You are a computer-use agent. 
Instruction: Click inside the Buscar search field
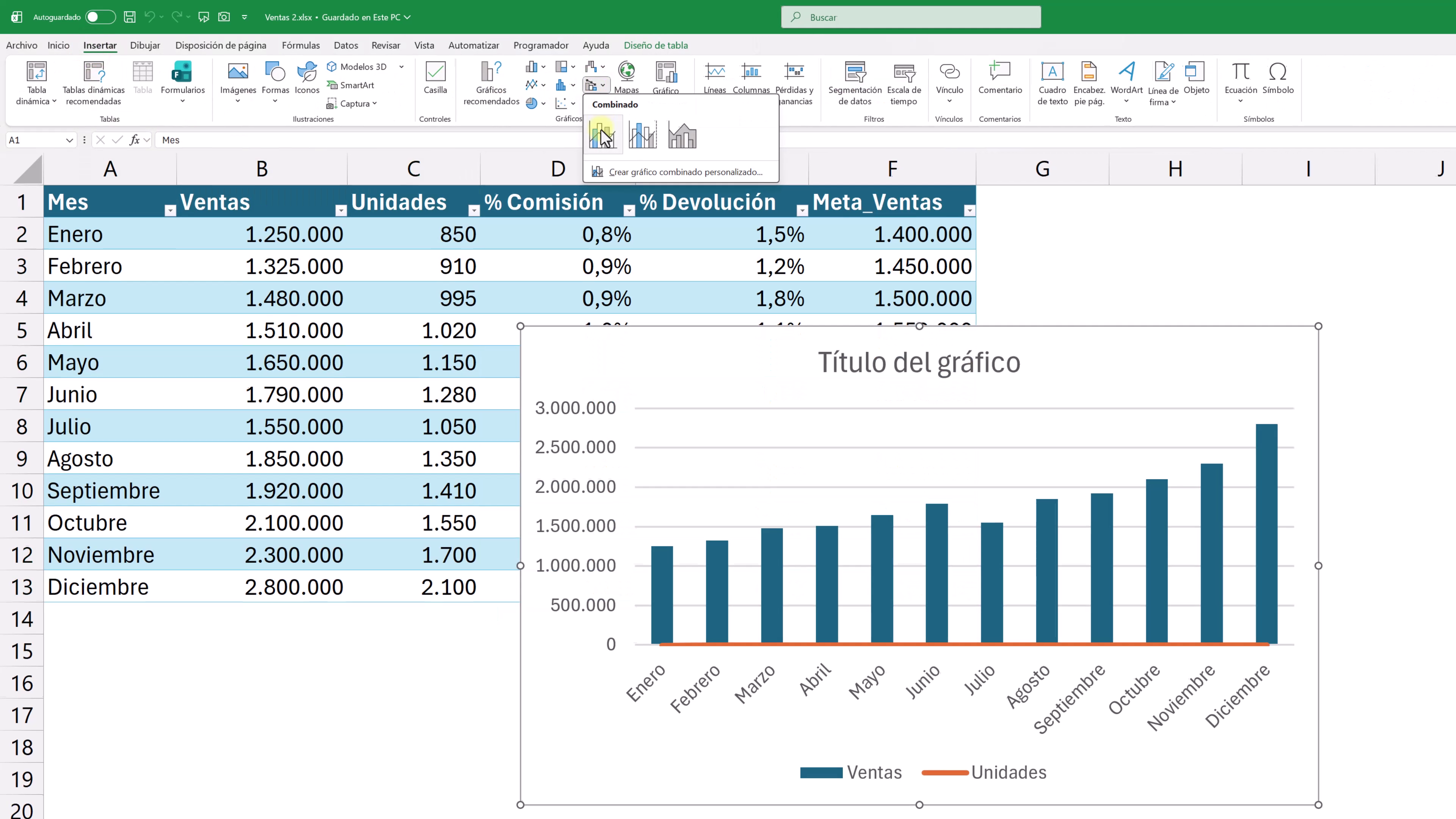click(x=910, y=17)
